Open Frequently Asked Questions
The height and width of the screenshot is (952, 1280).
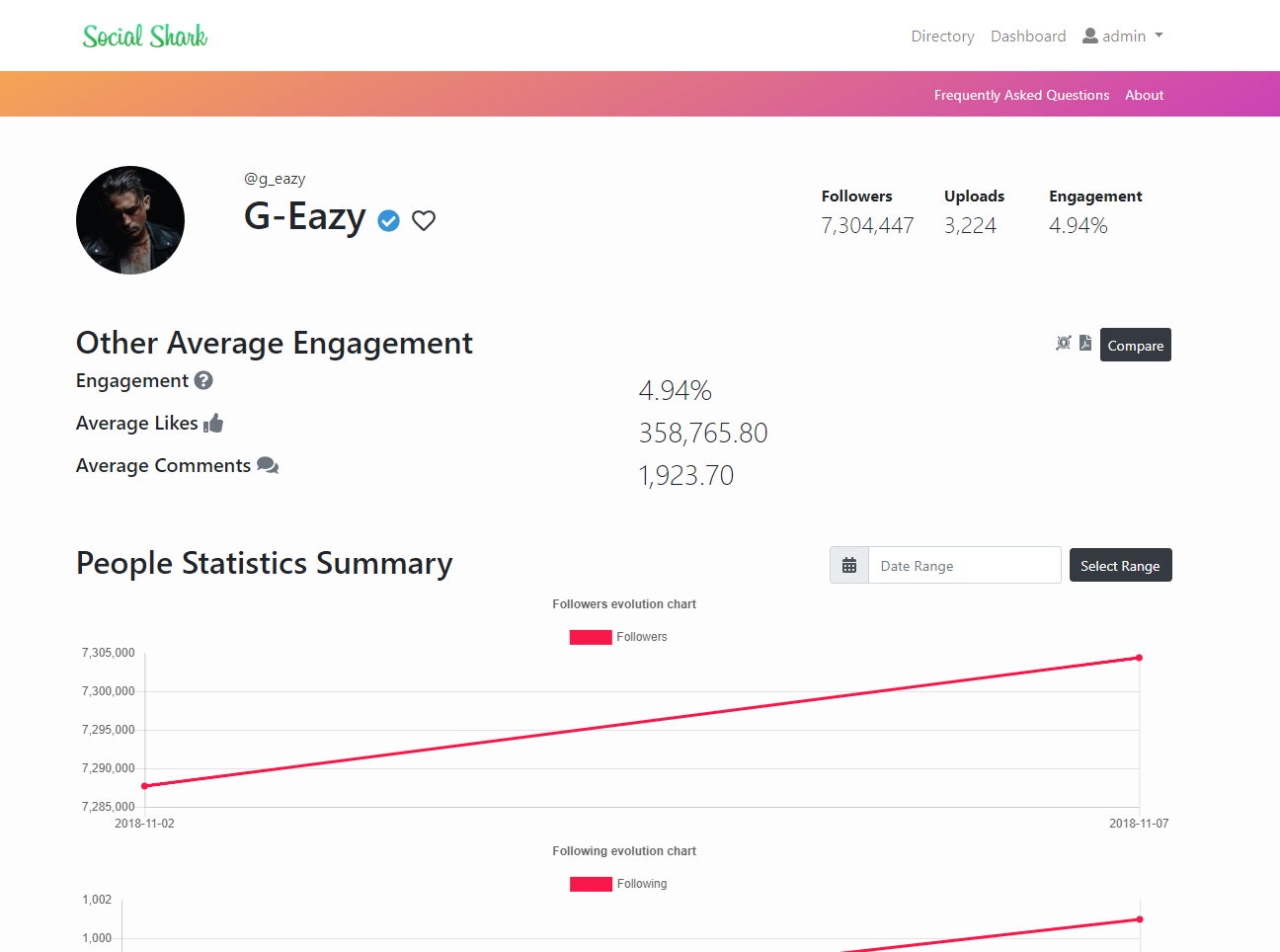point(1021,95)
